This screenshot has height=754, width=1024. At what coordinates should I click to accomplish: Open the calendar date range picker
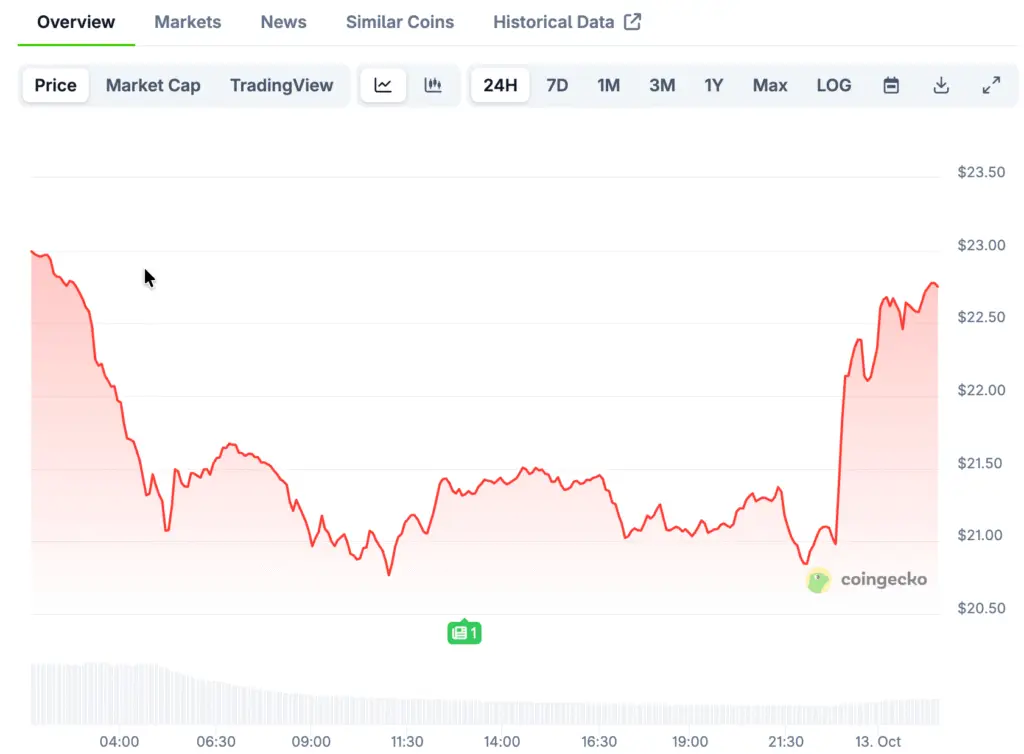tap(891, 85)
